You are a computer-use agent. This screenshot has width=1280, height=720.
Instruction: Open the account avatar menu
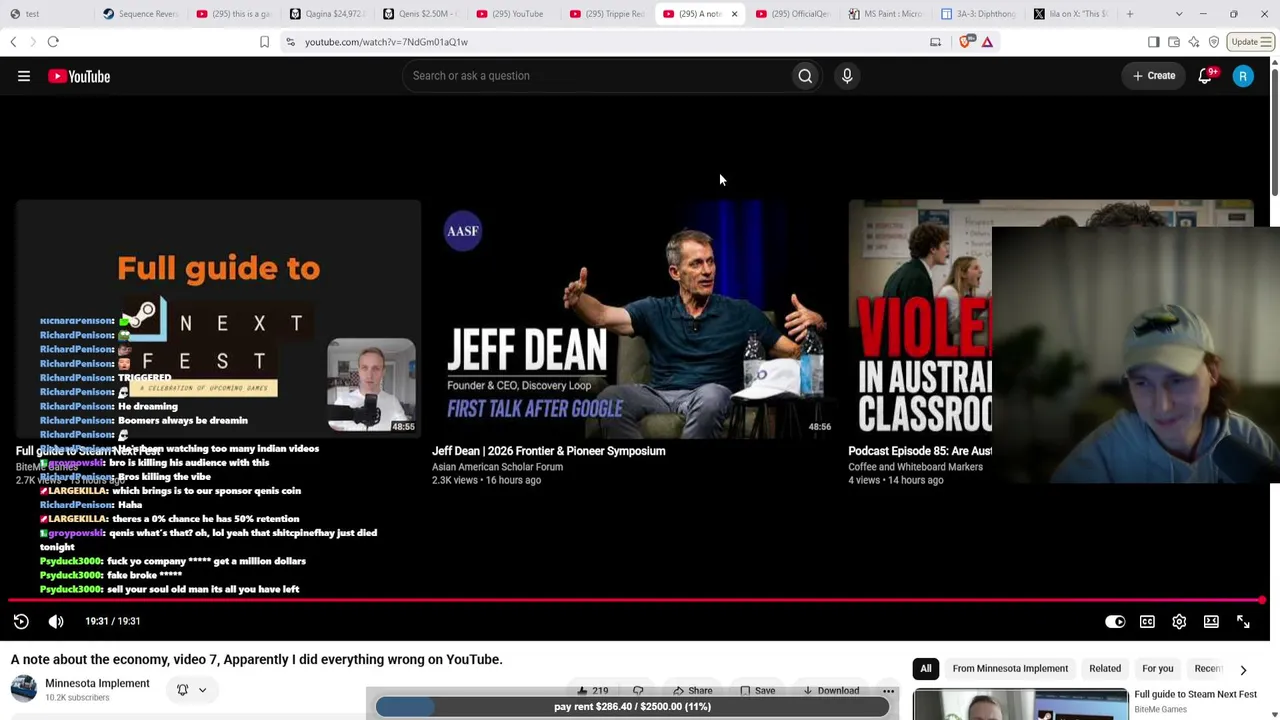tap(1243, 76)
